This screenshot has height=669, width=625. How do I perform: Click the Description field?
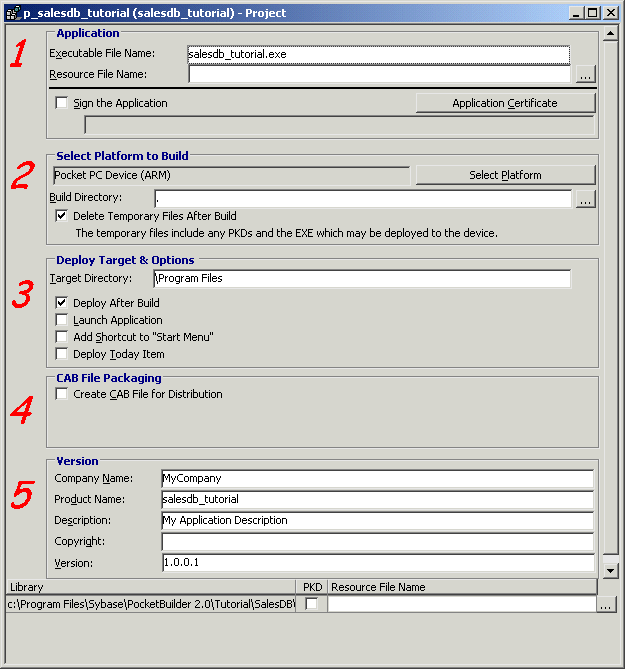tap(378, 521)
